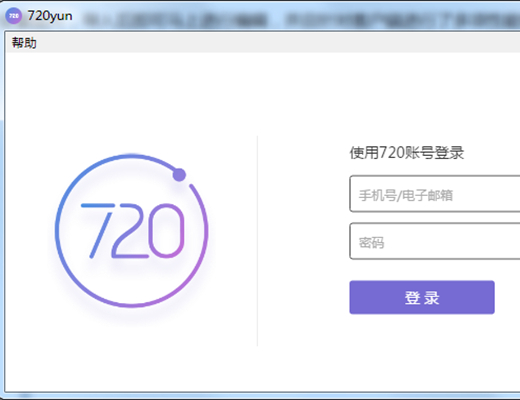Click the 720yun app icon in title bar

click(x=14, y=16)
